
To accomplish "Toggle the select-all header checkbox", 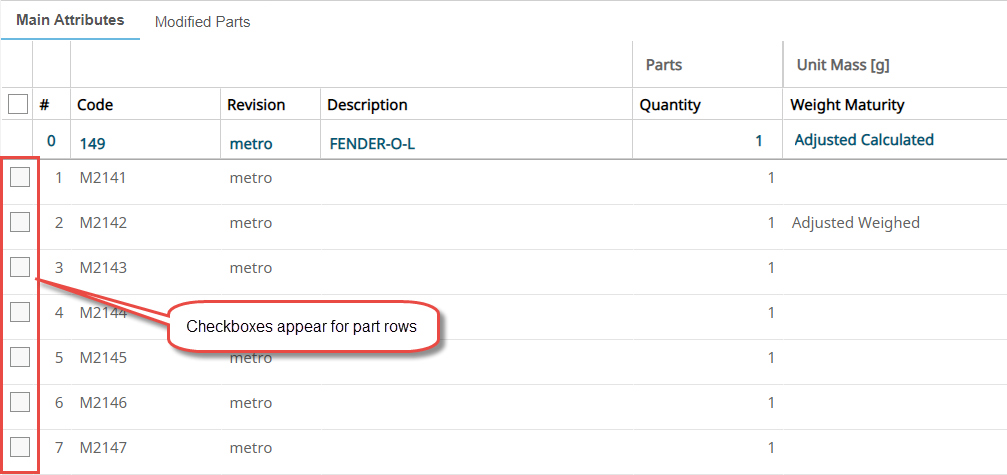I will tap(18, 104).
